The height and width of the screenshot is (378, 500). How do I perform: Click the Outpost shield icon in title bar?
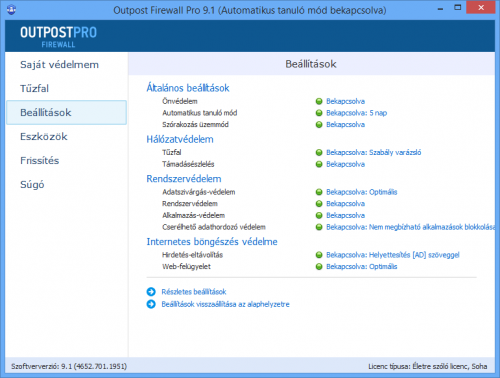point(11,9)
